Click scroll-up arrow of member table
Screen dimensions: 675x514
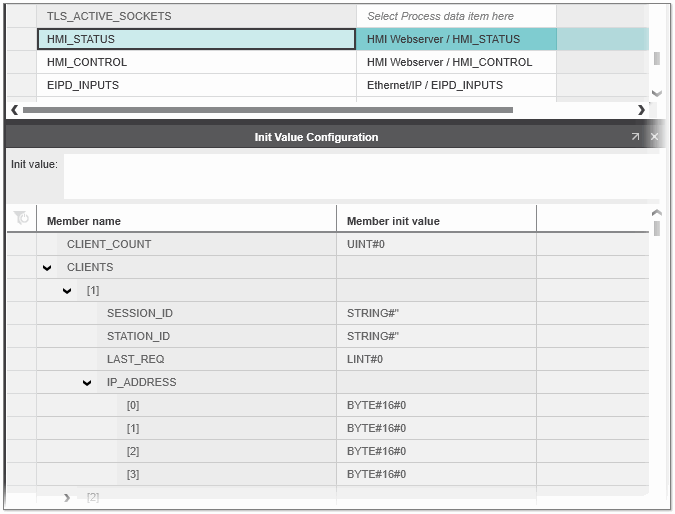pyautogui.click(x=657, y=213)
